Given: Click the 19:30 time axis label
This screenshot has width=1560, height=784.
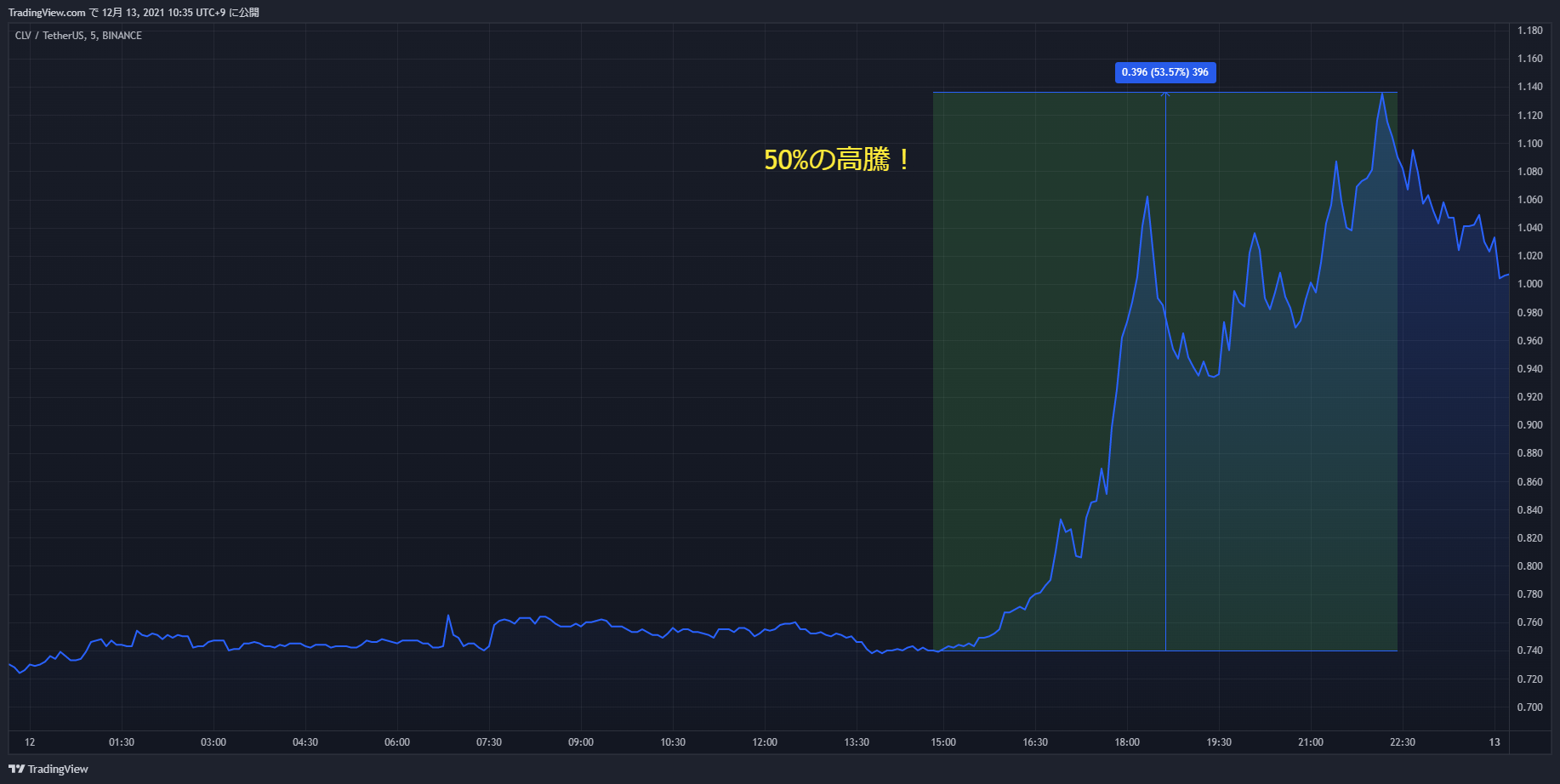Looking at the screenshot, I should point(1219,742).
